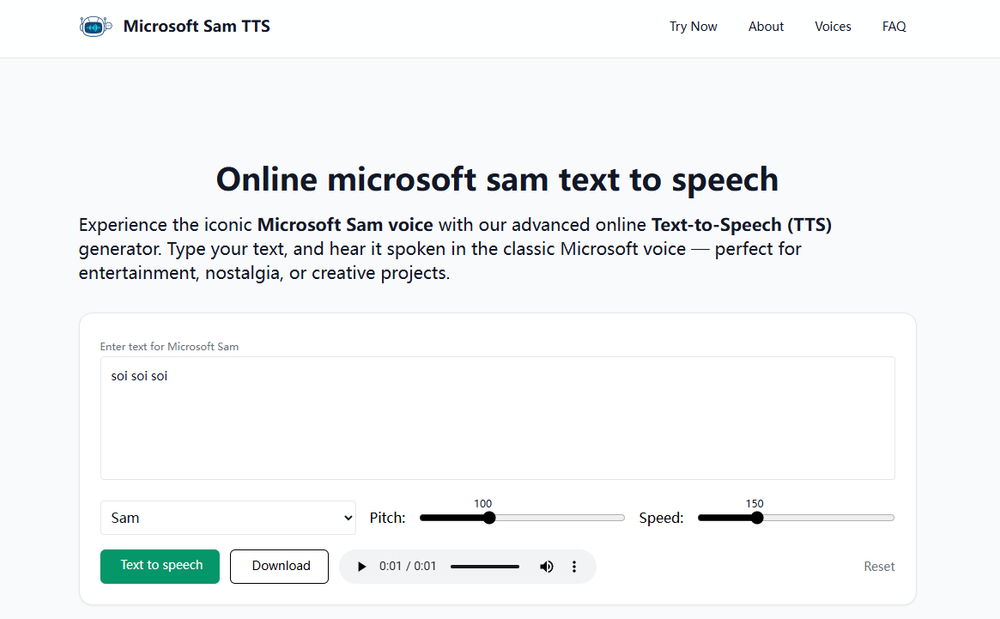The height and width of the screenshot is (619, 1000).
Task: Click the audio seek bar
Action: point(485,566)
